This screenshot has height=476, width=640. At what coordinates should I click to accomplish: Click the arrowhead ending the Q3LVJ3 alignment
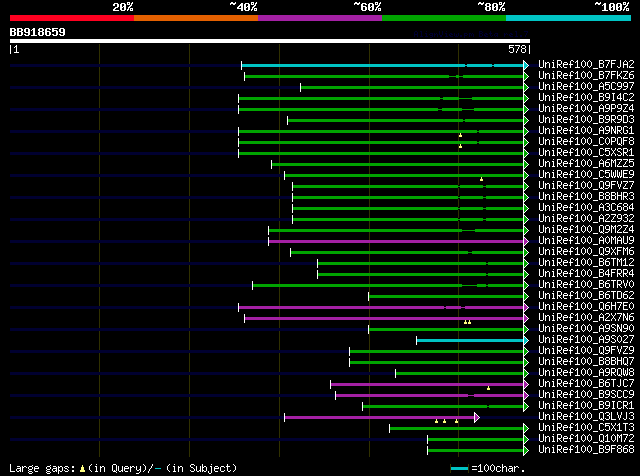point(477,418)
